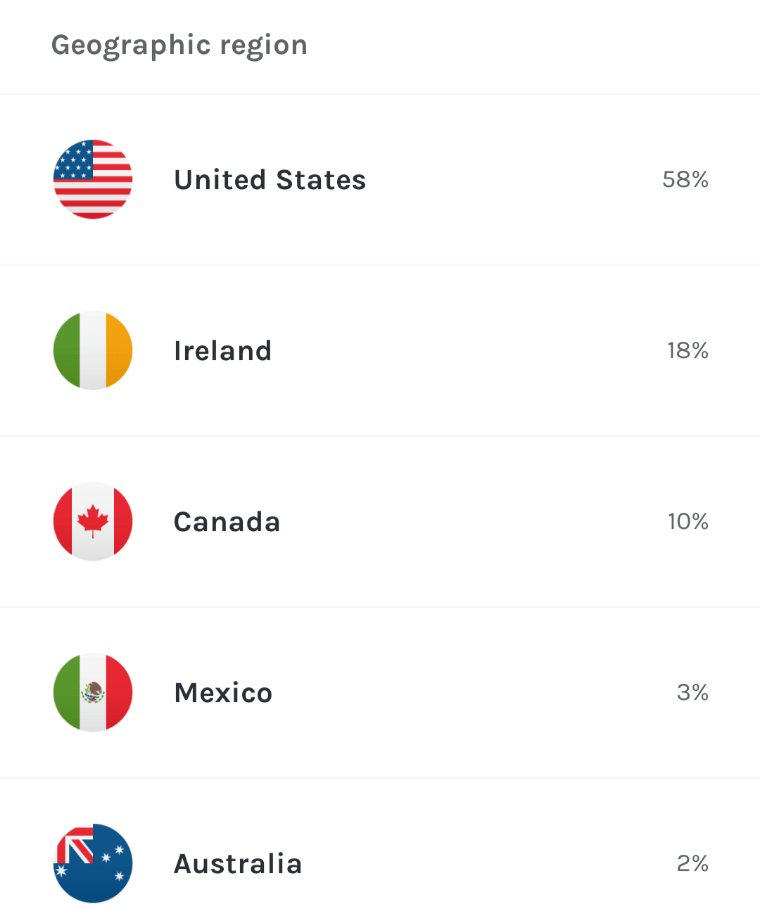This screenshot has height=924, width=760.
Task: Click the 58% value for United States
Action: pos(685,179)
